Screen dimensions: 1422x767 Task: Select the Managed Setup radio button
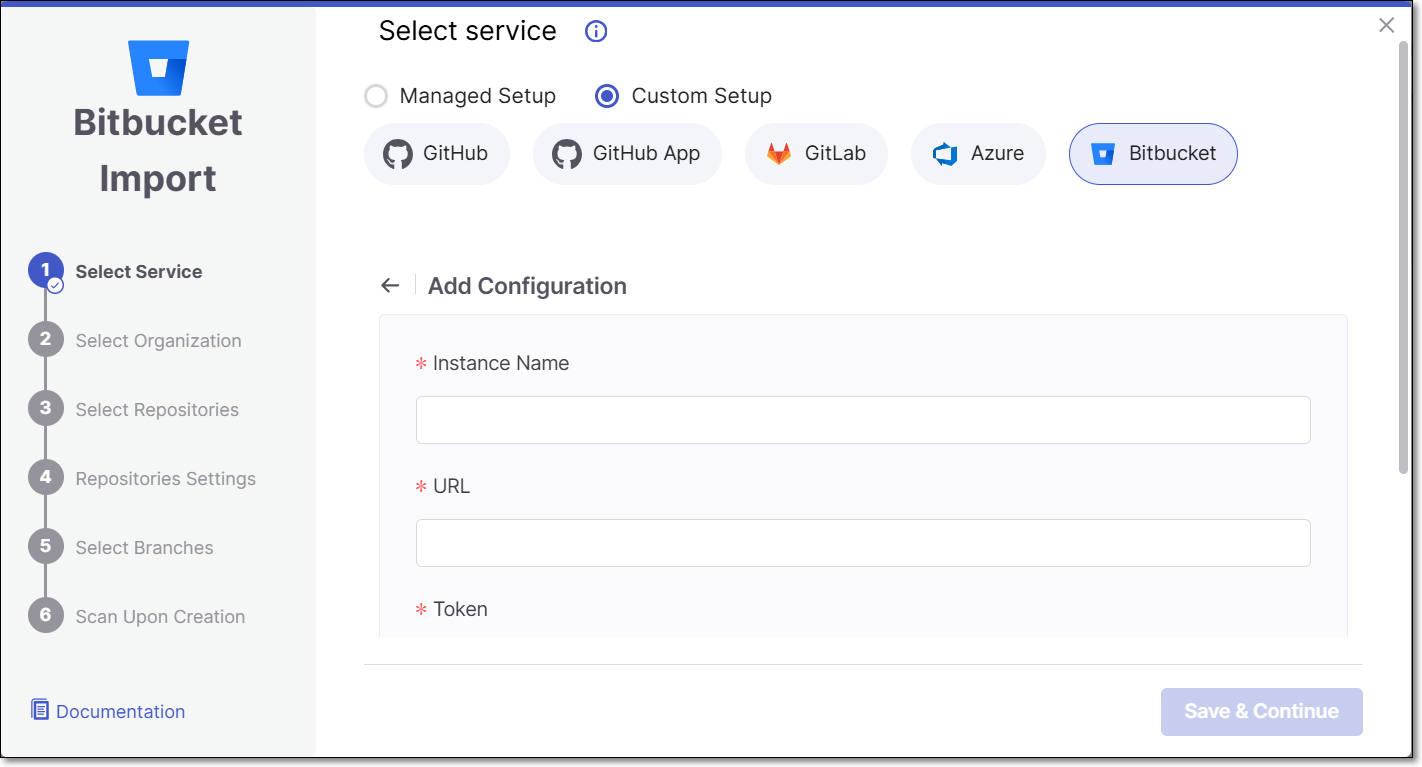click(376, 96)
